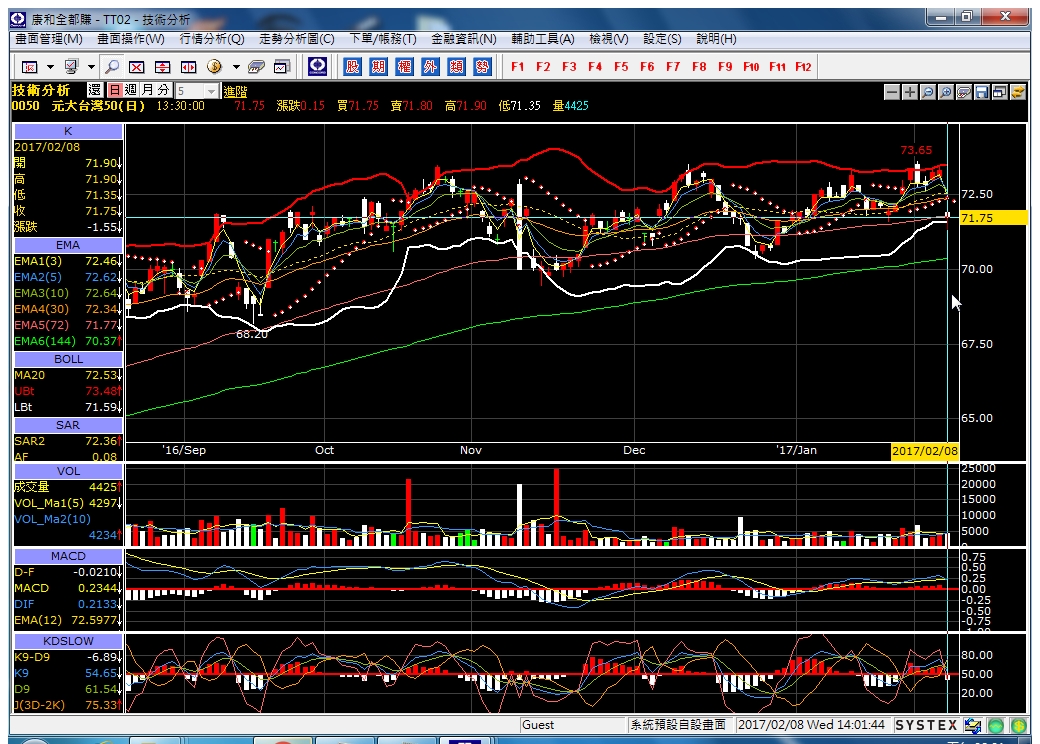
Task: Open the 外 (foreign) quick button
Action: tap(430, 66)
